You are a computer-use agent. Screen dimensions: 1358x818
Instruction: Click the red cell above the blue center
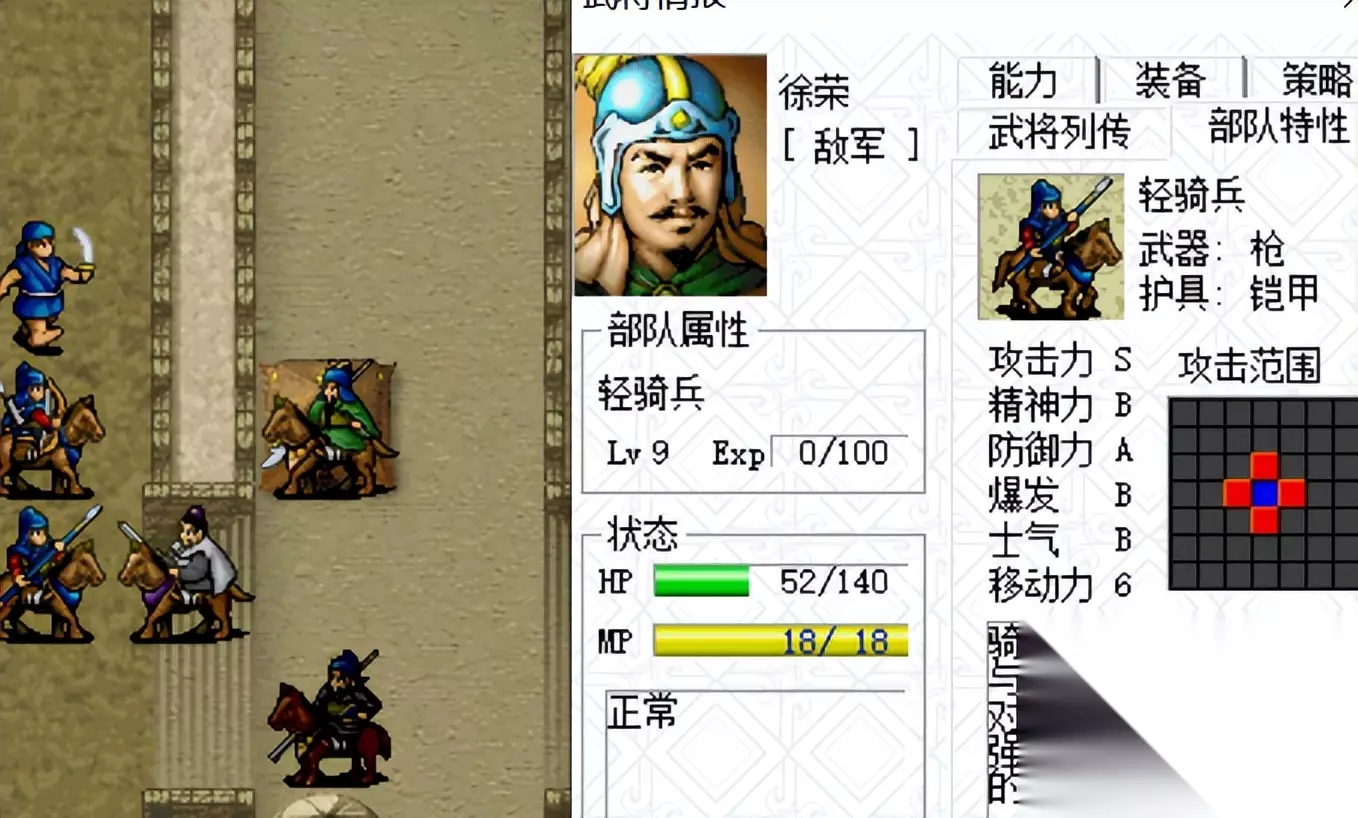coord(1264,466)
